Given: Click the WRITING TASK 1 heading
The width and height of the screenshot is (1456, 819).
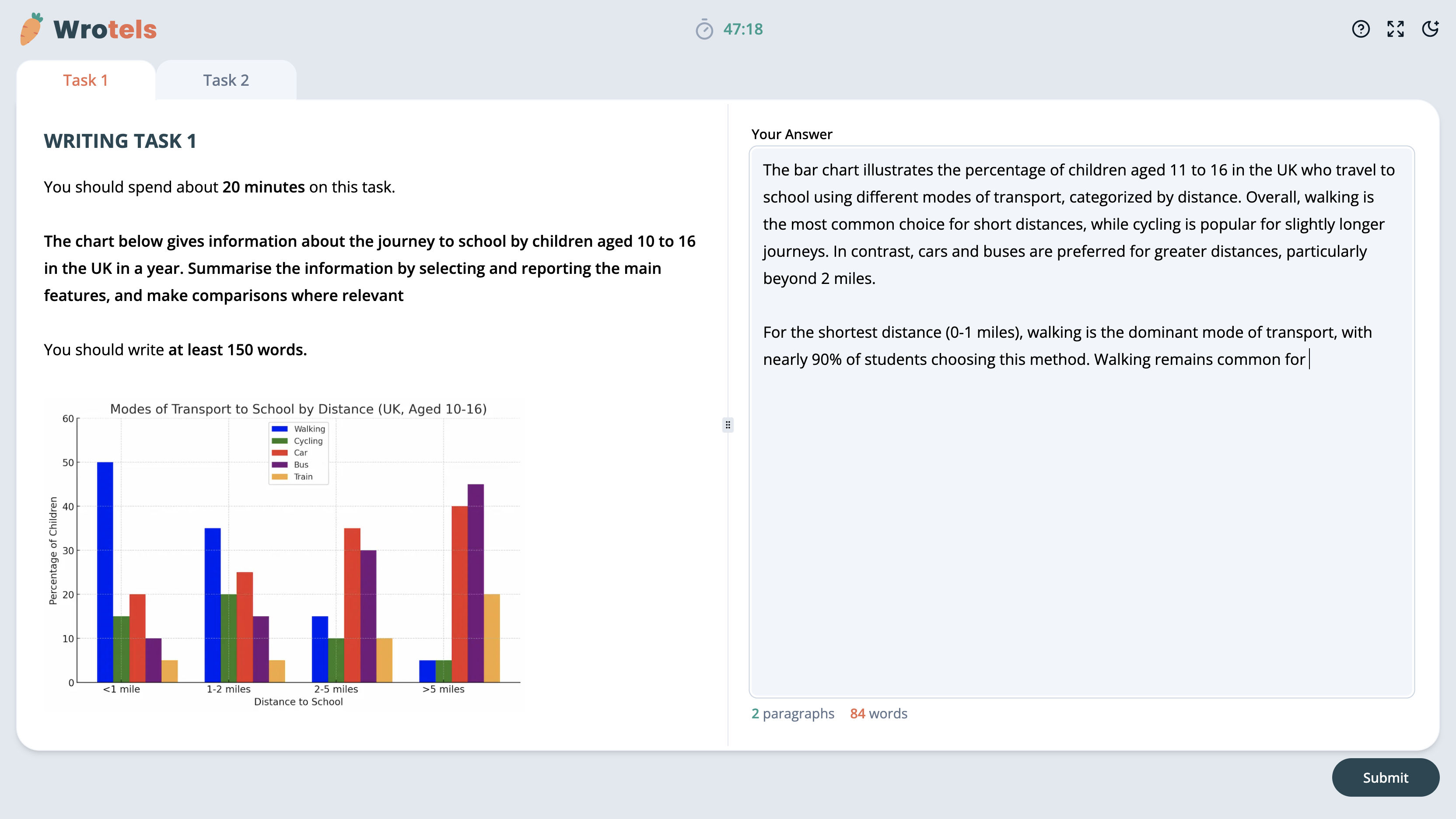Looking at the screenshot, I should (120, 141).
